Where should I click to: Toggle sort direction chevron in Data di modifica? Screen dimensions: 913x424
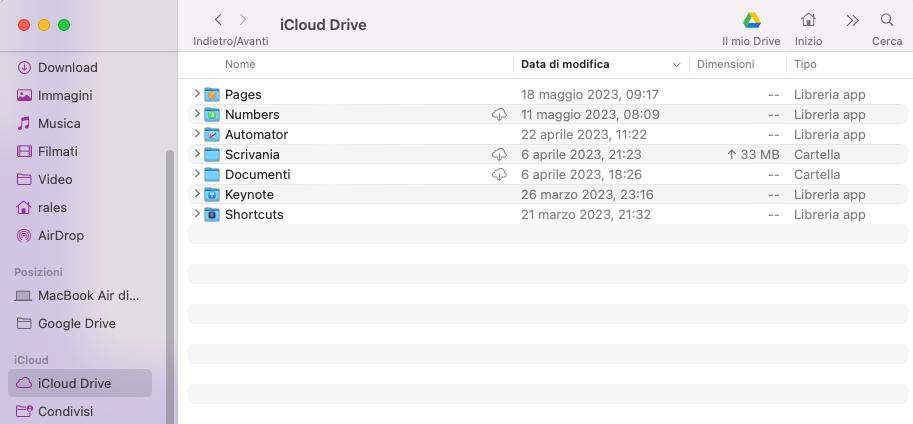click(677, 65)
